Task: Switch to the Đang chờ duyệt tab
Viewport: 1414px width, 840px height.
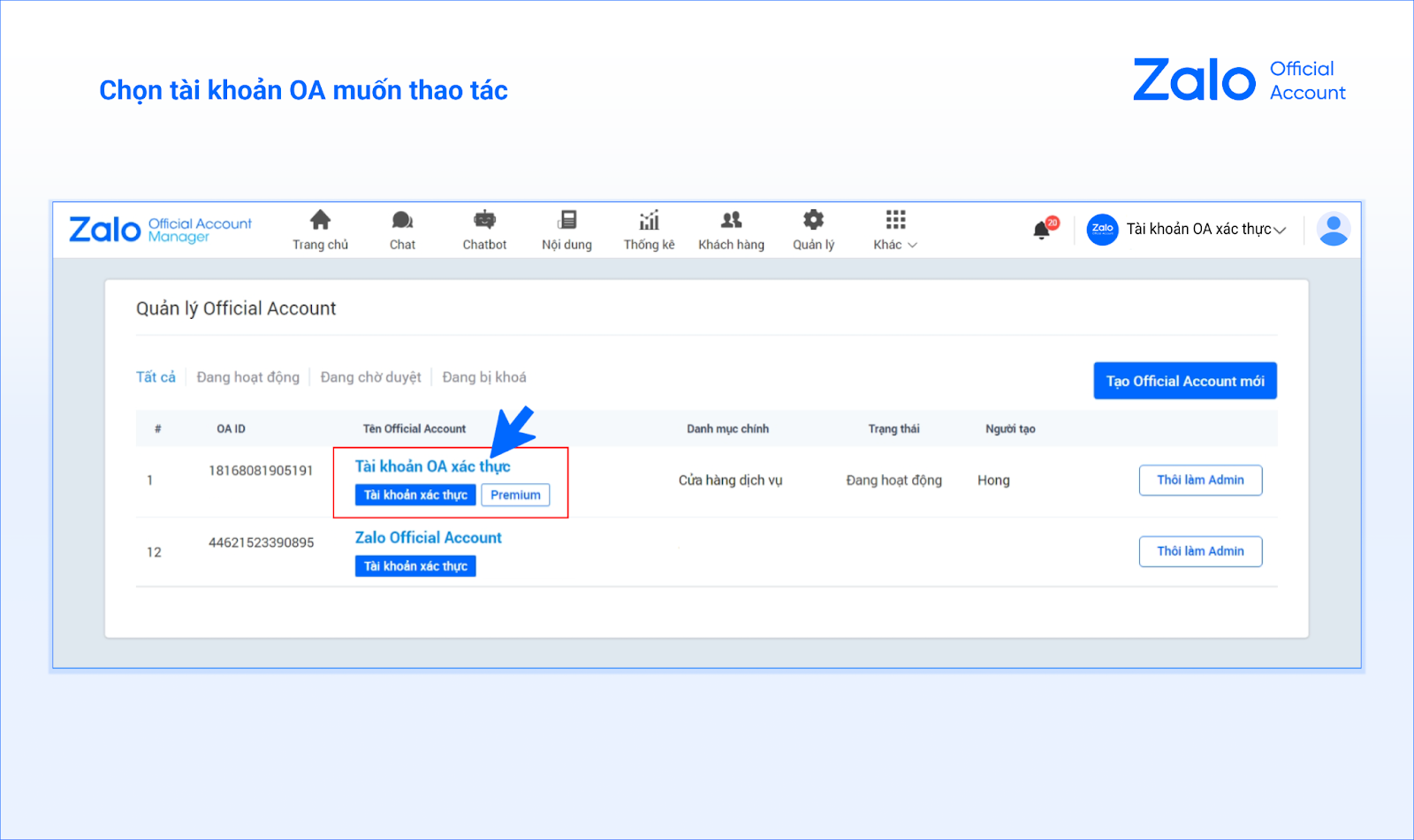Action: tap(370, 377)
